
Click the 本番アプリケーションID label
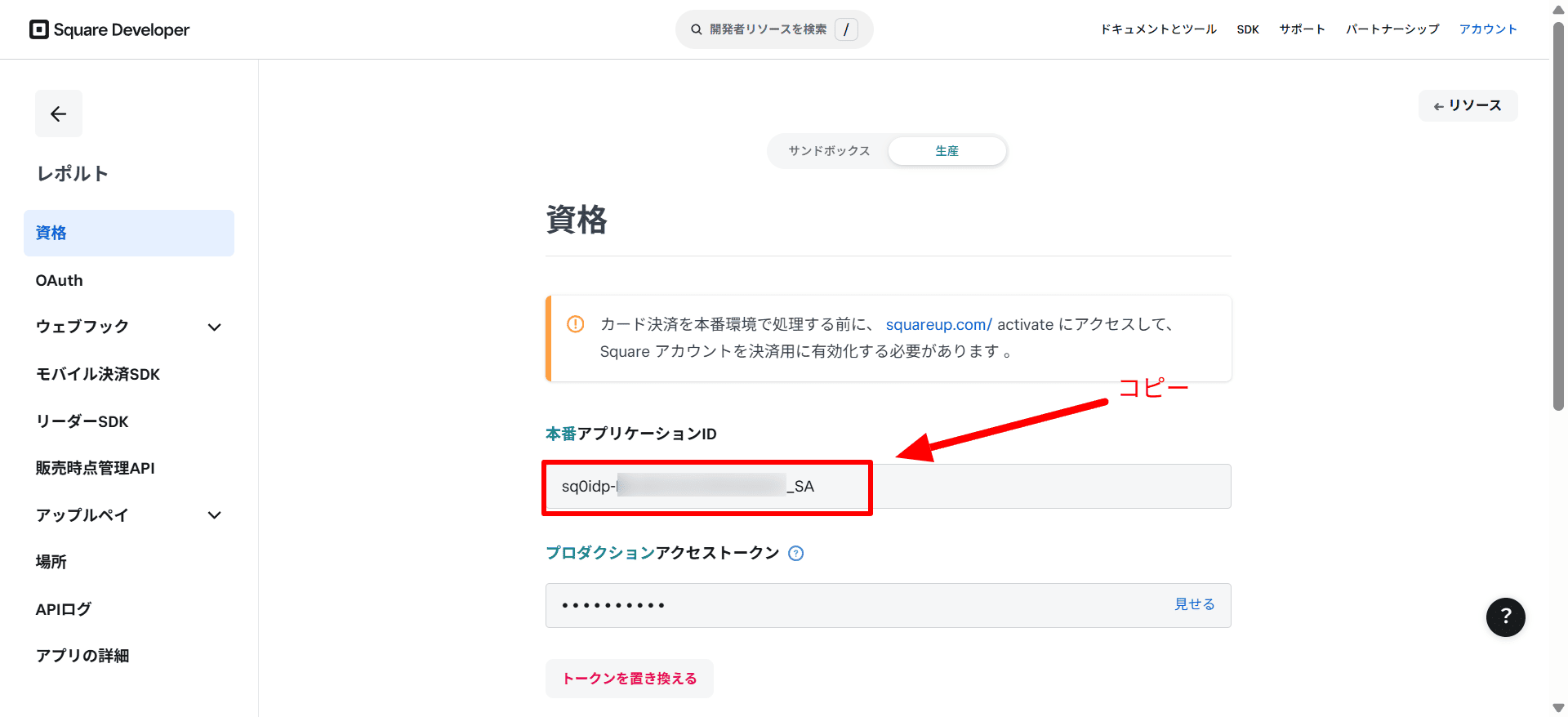pos(631,434)
